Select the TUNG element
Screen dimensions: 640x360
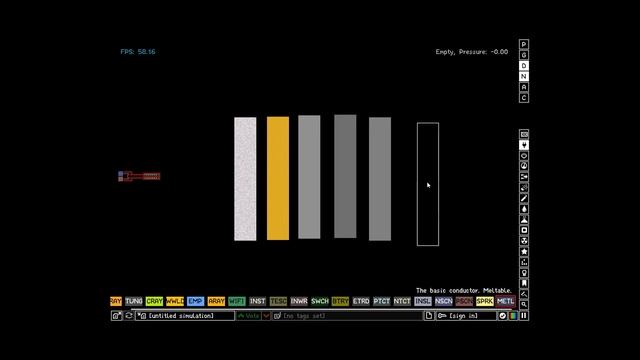[133, 301]
